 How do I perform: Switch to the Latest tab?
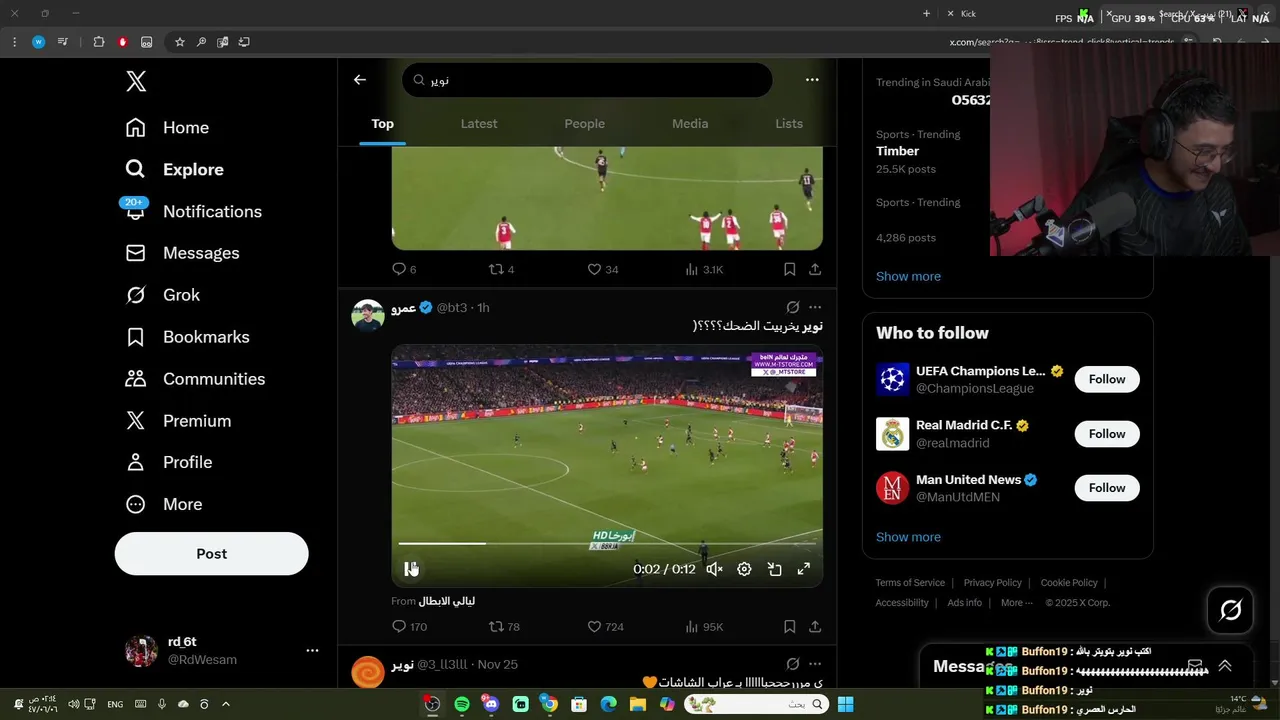[479, 124]
